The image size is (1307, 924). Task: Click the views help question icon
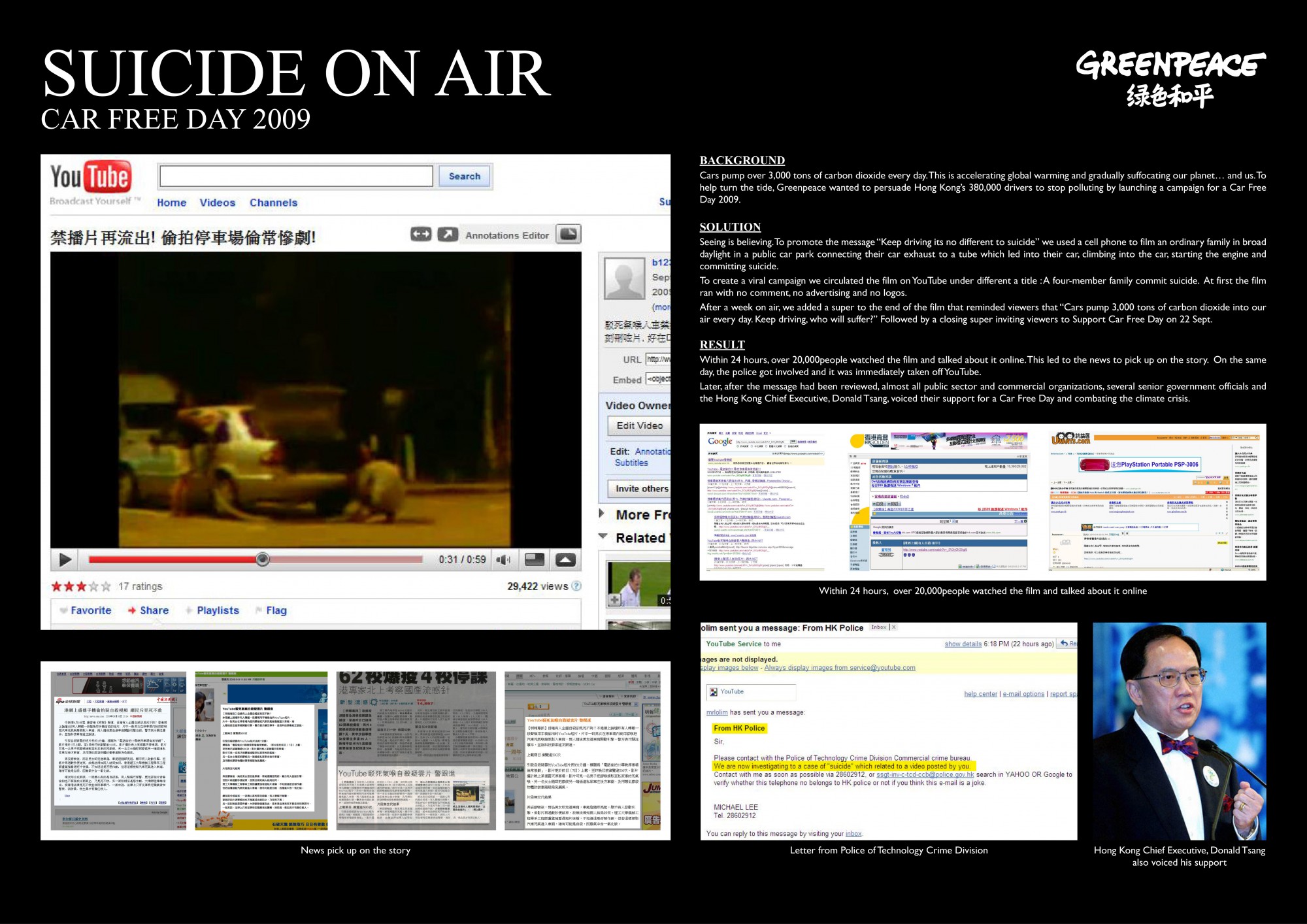(x=576, y=586)
